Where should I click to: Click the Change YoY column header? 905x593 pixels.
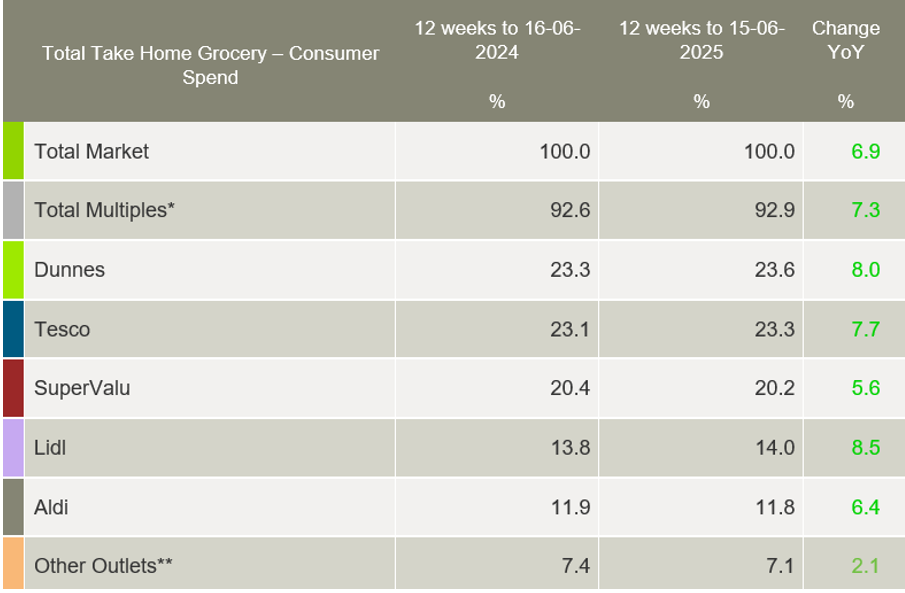pos(846,39)
